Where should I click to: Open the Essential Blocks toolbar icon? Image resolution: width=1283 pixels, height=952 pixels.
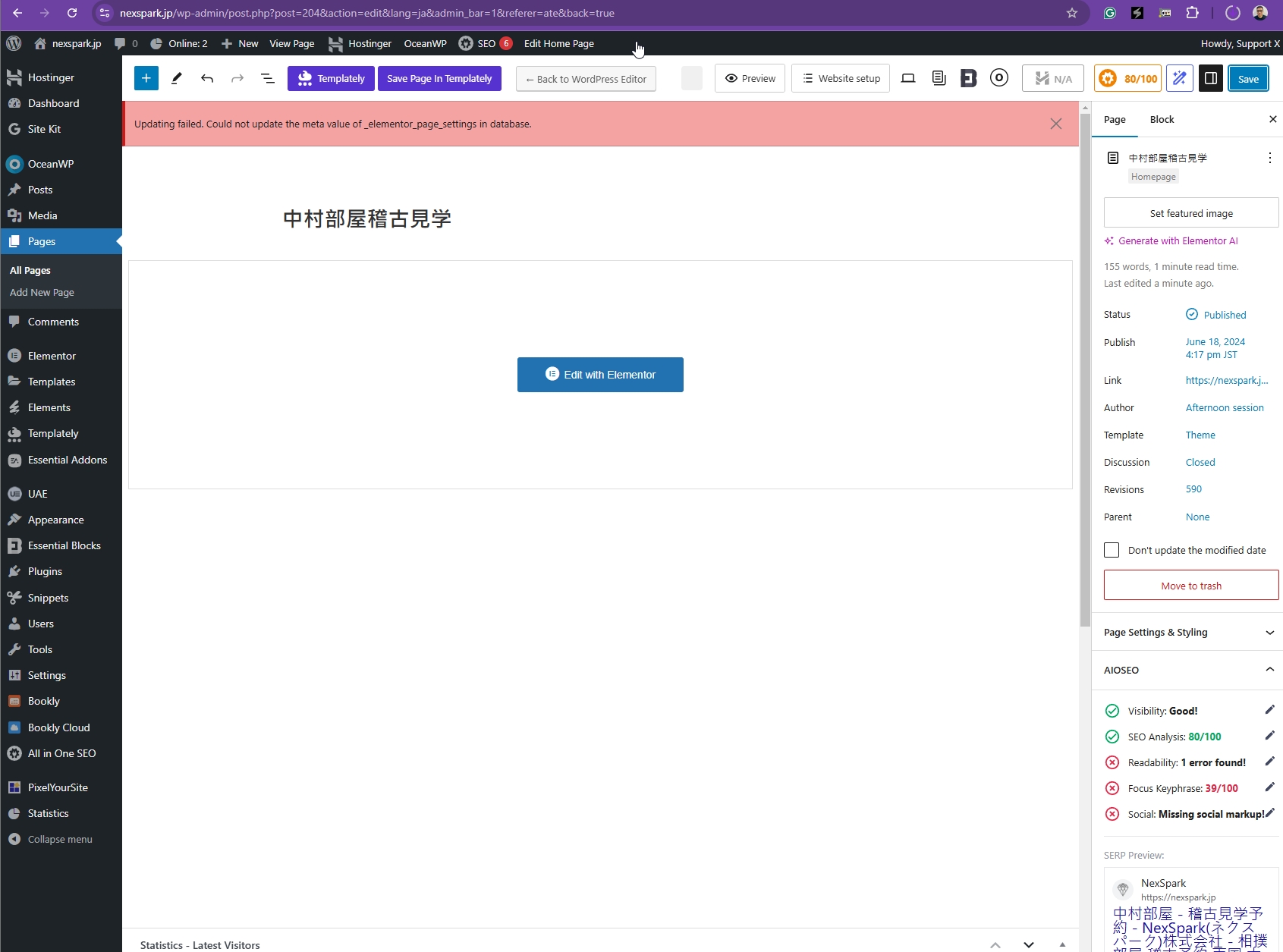[x=969, y=78]
